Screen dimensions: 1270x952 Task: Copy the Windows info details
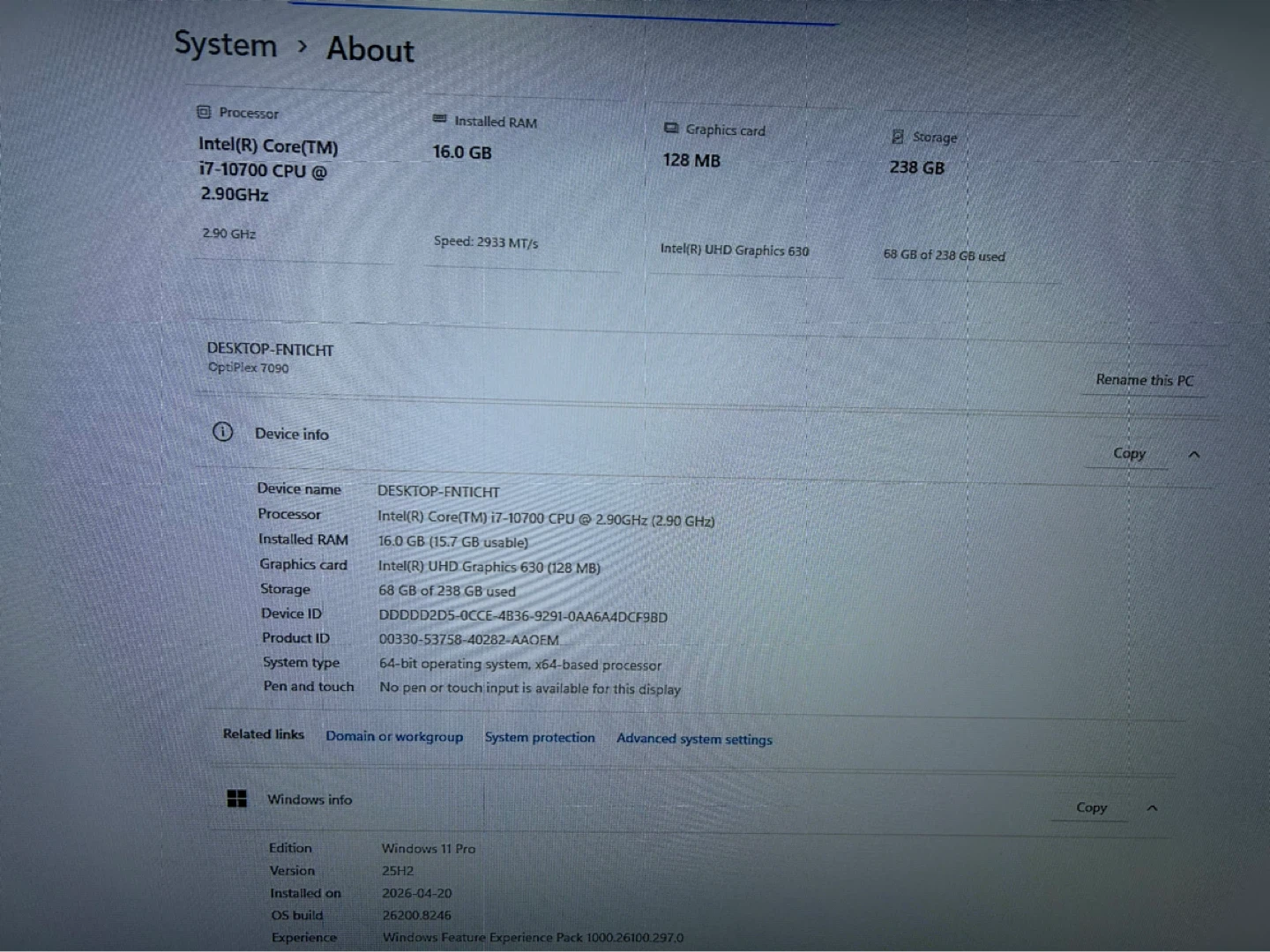pyautogui.click(x=1091, y=807)
